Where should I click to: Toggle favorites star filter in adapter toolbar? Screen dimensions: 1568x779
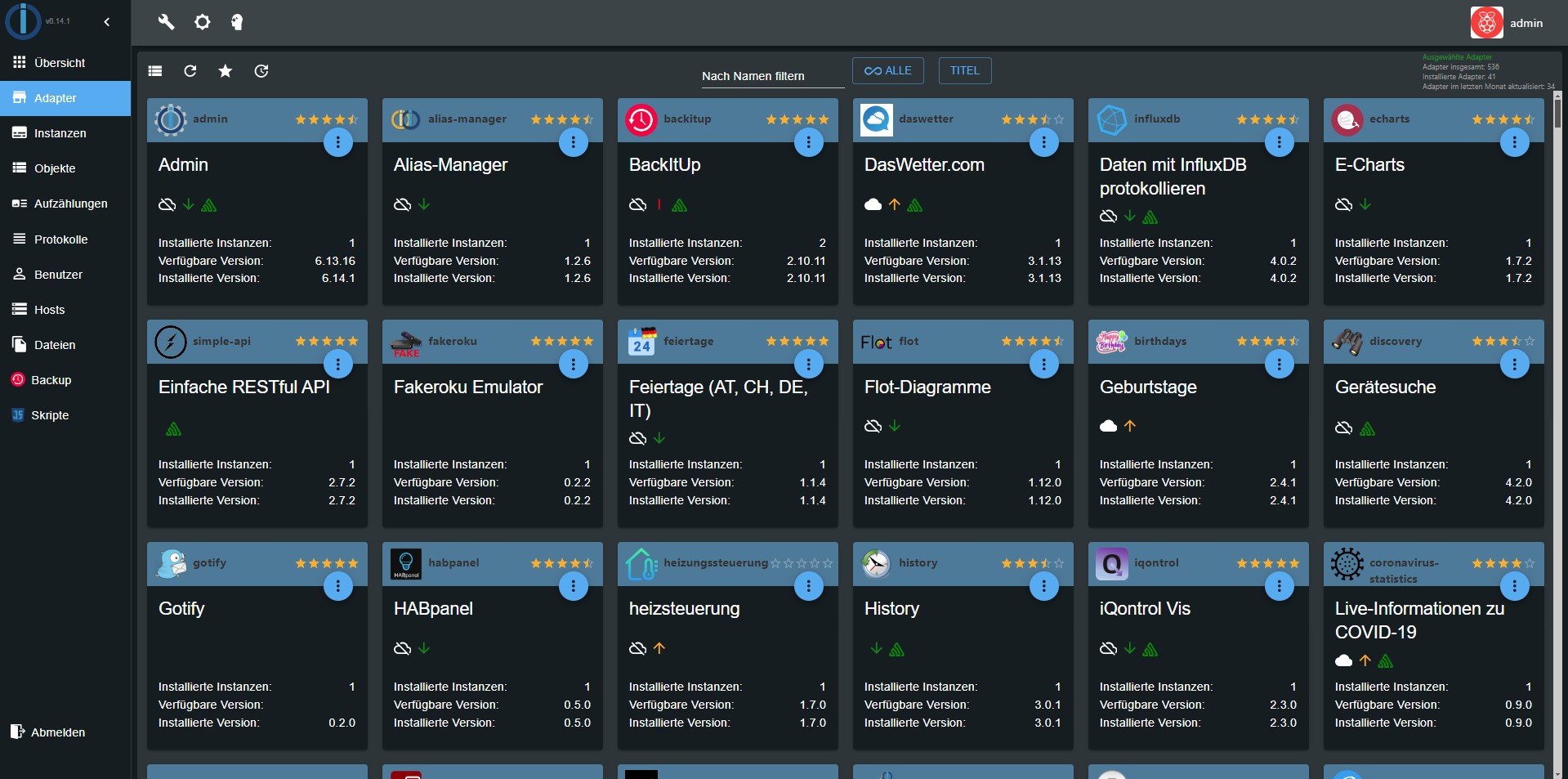(x=226, y=71)
